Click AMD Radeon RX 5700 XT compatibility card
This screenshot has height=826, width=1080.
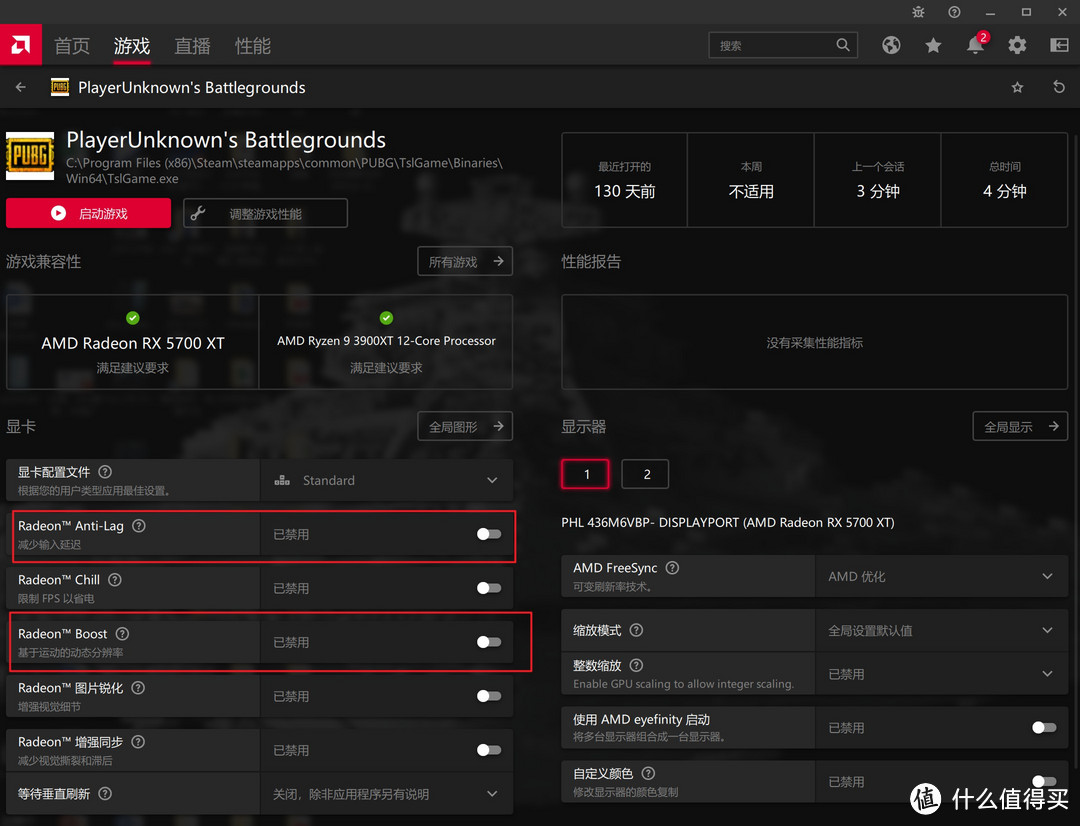tap(133, 342)
